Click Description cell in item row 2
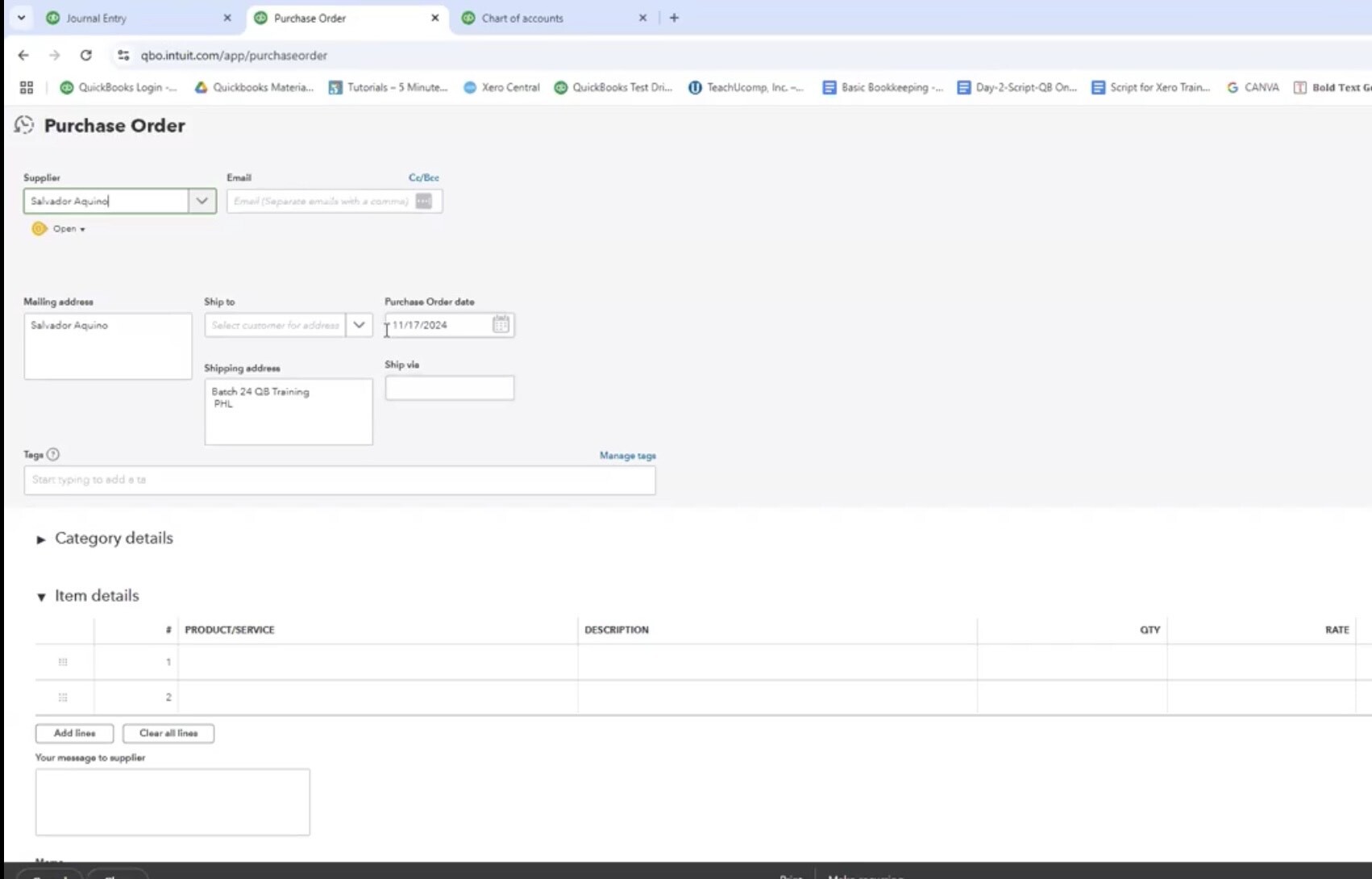The width and height of the screenshot is (1372, 879). [x=777, y=698]
